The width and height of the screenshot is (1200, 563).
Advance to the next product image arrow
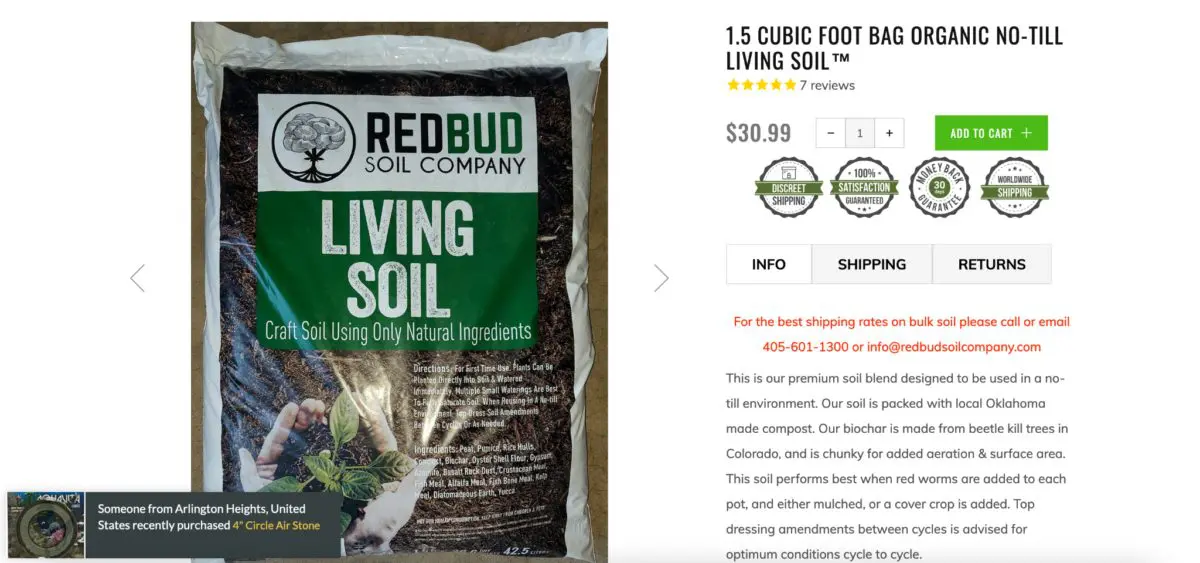tap(661, 278)
